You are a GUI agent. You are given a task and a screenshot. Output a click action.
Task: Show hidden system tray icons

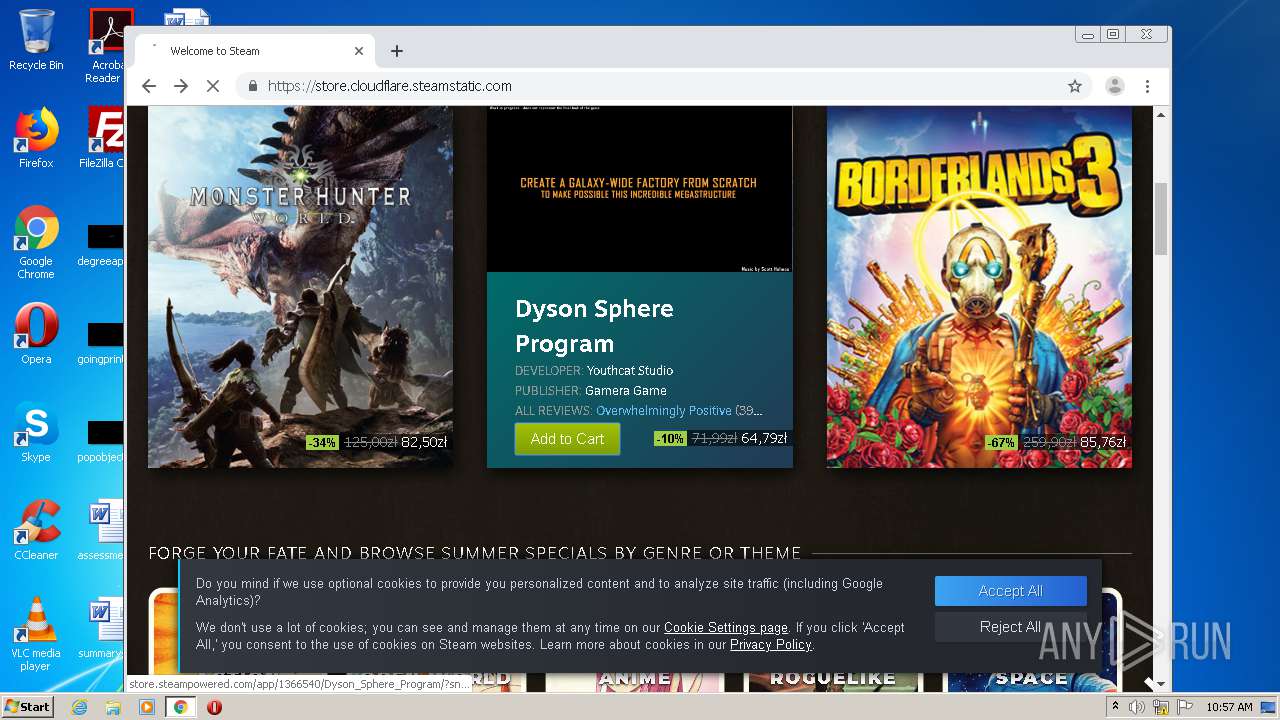[1115, 707]
